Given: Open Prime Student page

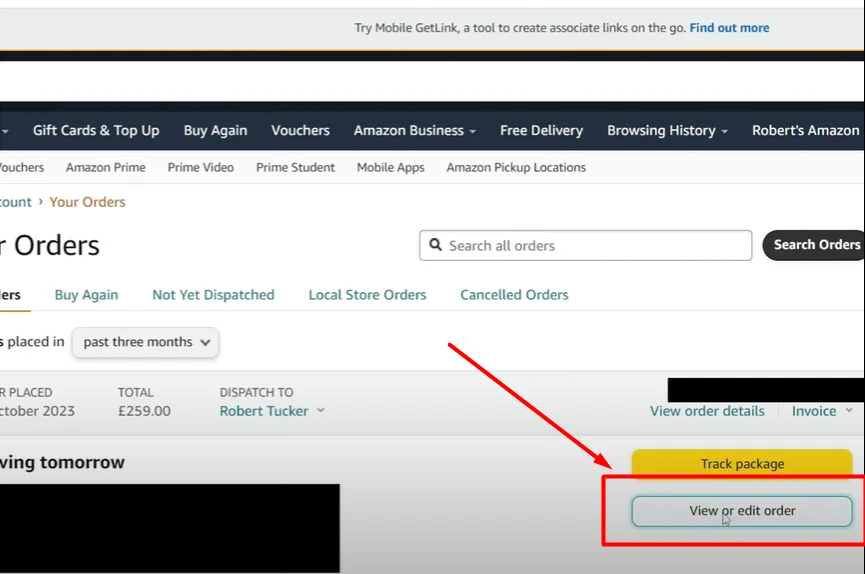Looking at the screenshot, I should (295, 167).
